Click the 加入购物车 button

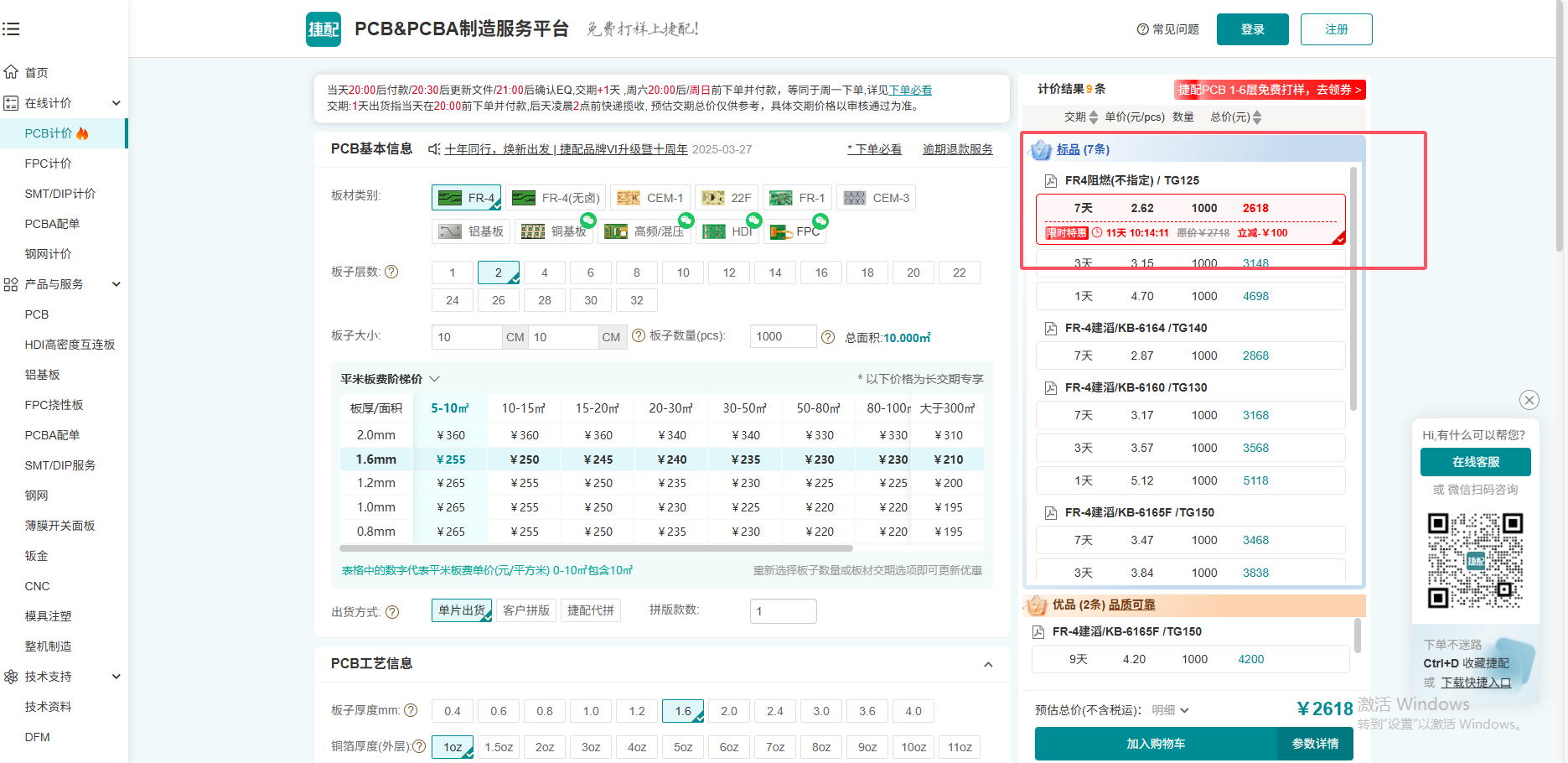(1155, 744)
